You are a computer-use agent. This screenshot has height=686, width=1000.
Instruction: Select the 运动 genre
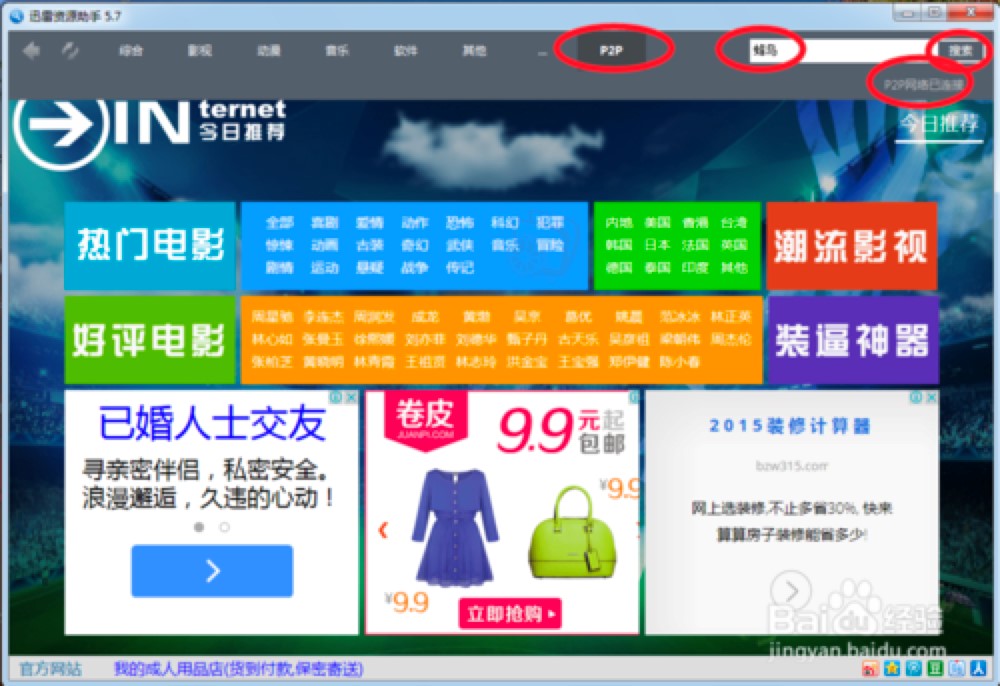point(325,268)
